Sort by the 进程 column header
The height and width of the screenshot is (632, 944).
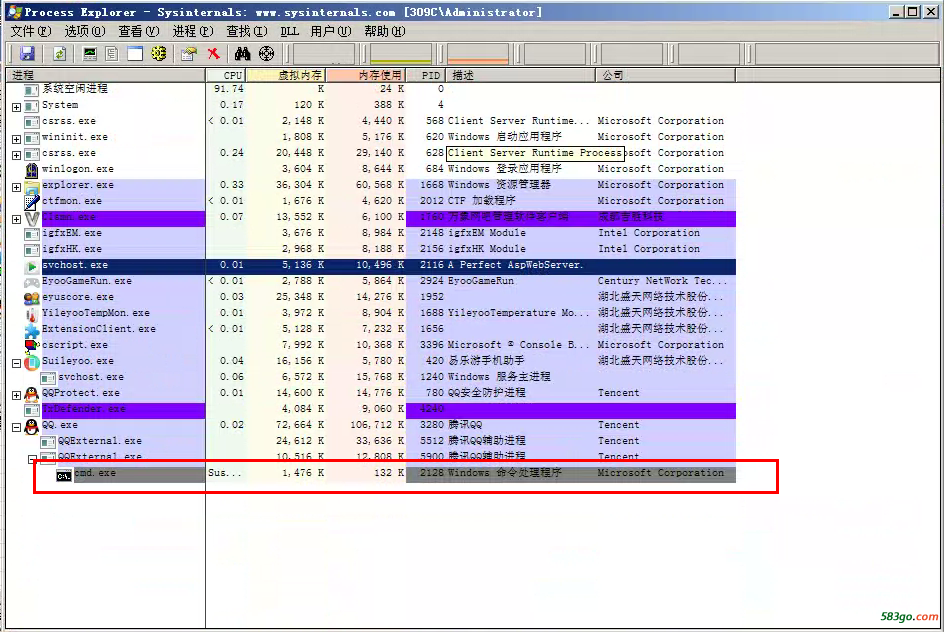[106, 75]
